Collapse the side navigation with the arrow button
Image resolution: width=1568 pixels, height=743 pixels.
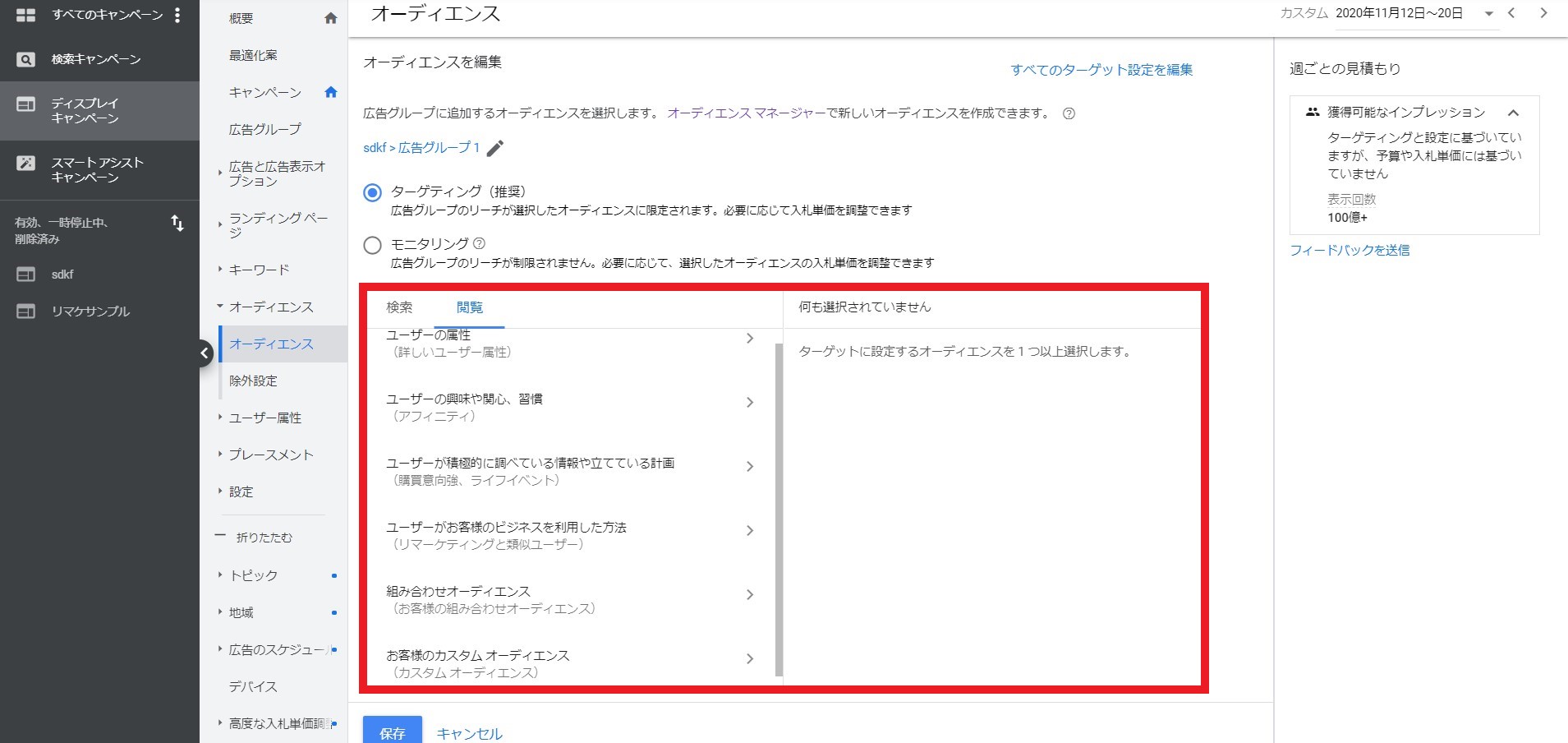click(x=205, y=353)
